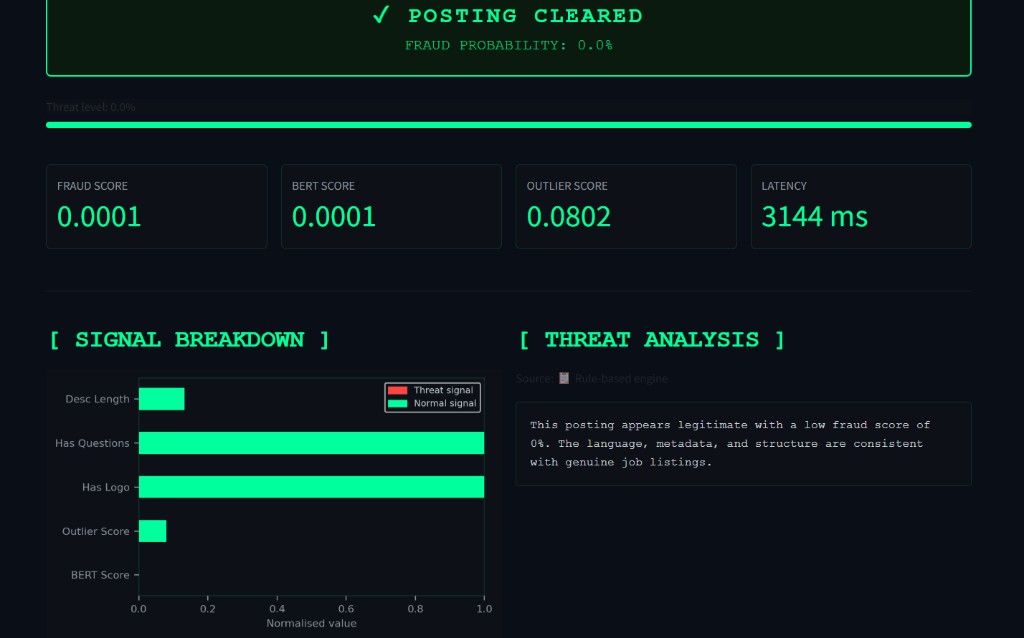
Task: Click the SIGNAL BREAKDOWN section heading
Action: (x=189, y=340)
